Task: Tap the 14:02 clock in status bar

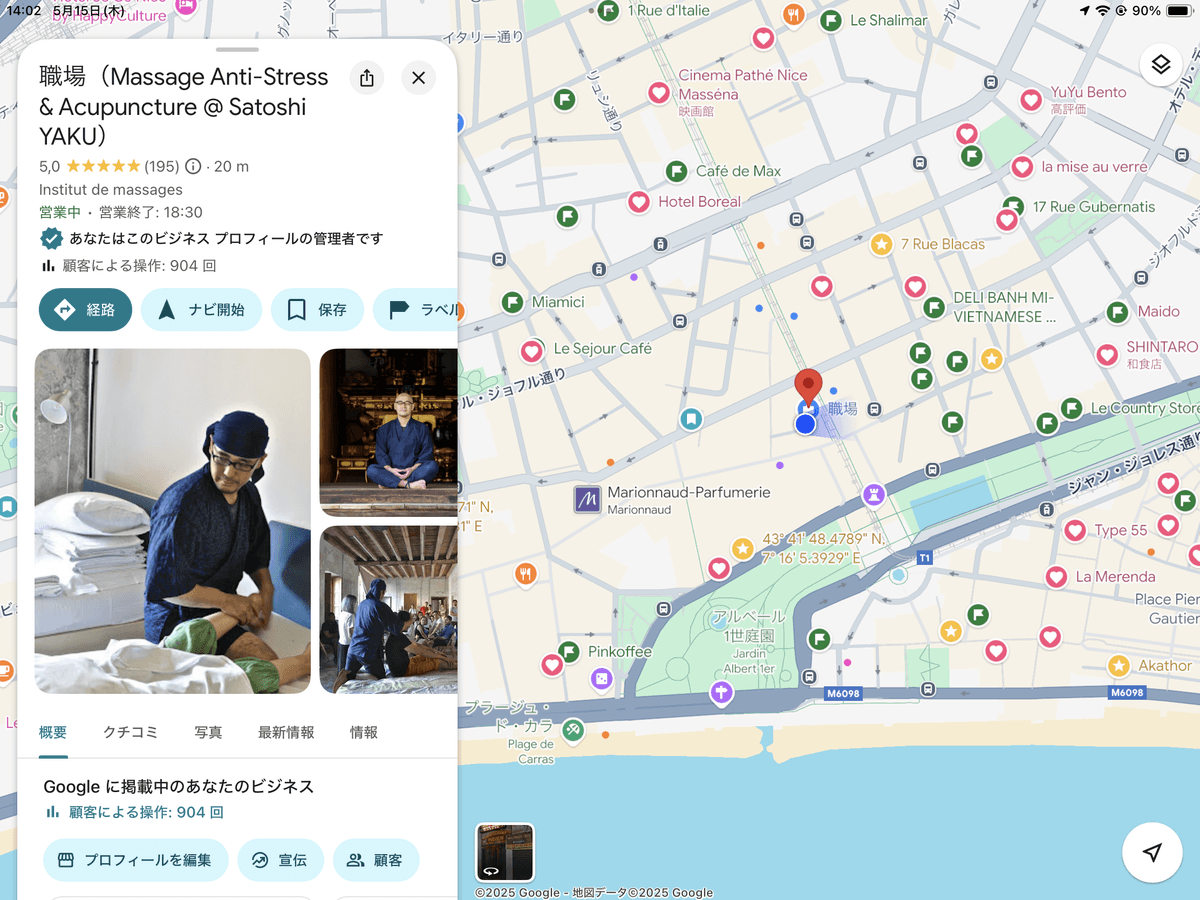Action: pos(24,10)
